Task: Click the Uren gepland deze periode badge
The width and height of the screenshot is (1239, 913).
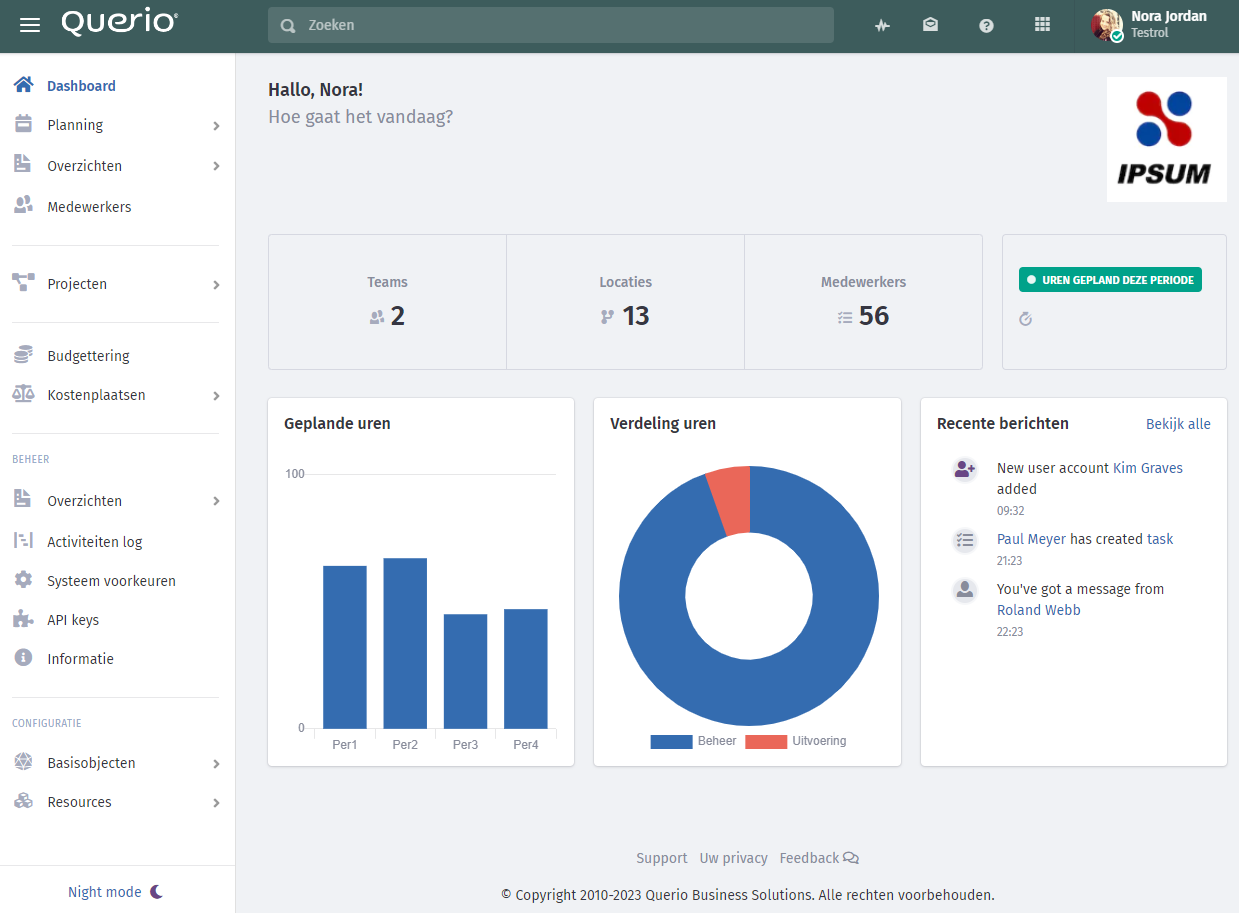Action: click(x=1110, y=280)
